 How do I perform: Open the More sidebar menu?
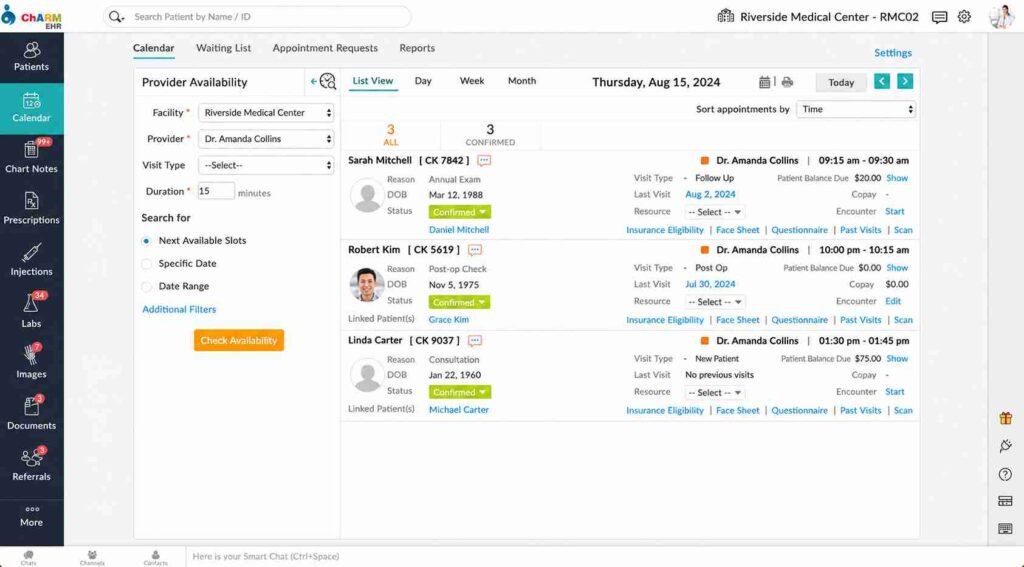(x=31, y=517)
